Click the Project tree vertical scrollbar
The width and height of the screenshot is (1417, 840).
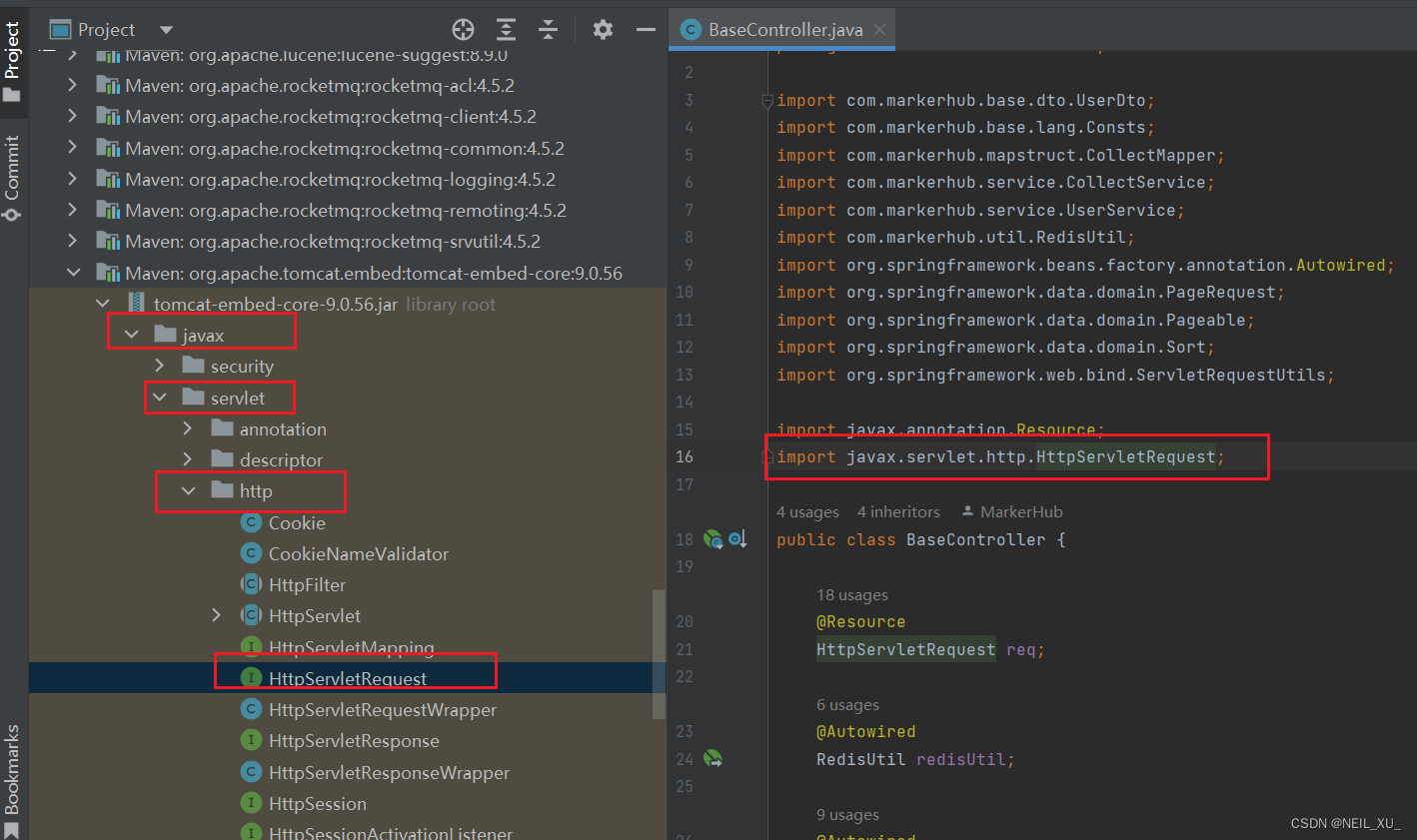[659, 654]
